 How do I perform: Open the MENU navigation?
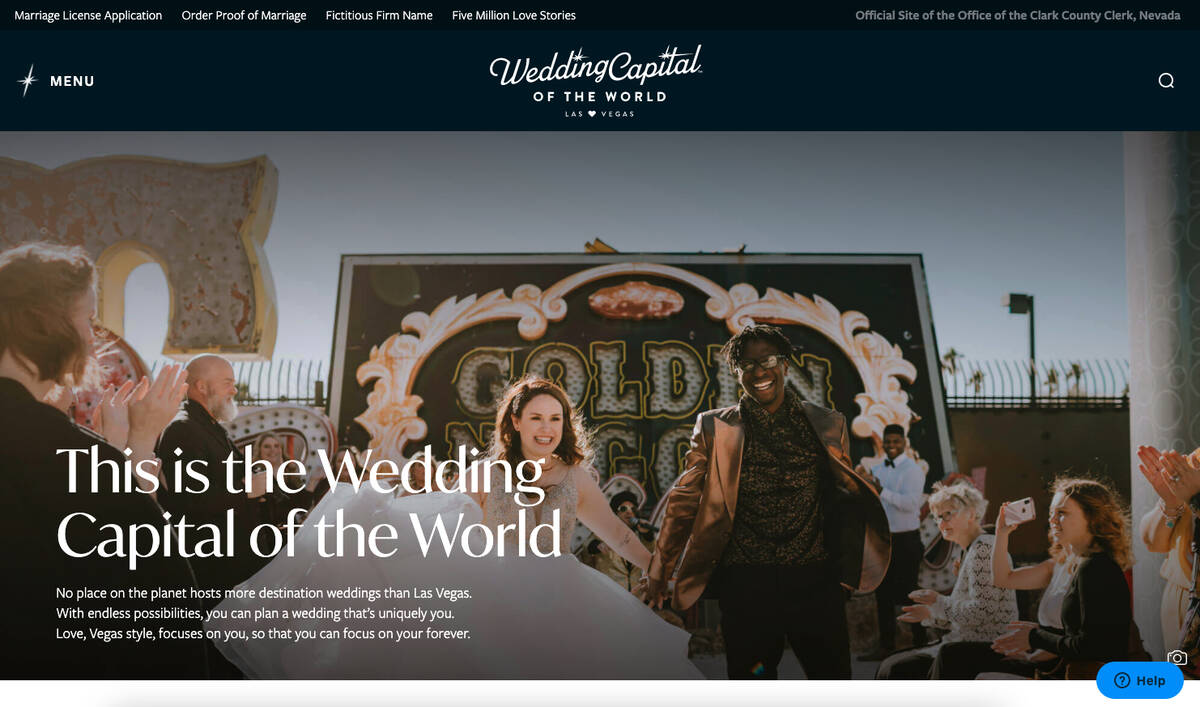click(x=56, y=81)
